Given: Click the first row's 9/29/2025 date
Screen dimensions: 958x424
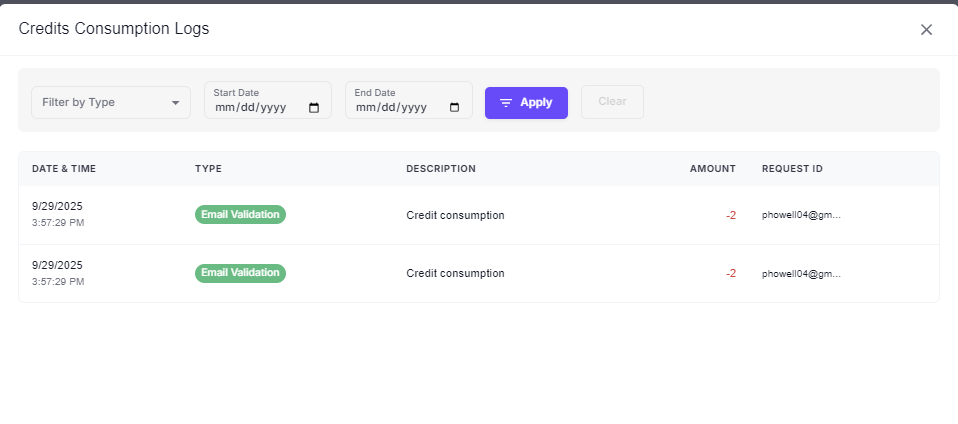Looking at the screenshot, I should (57, 206).
